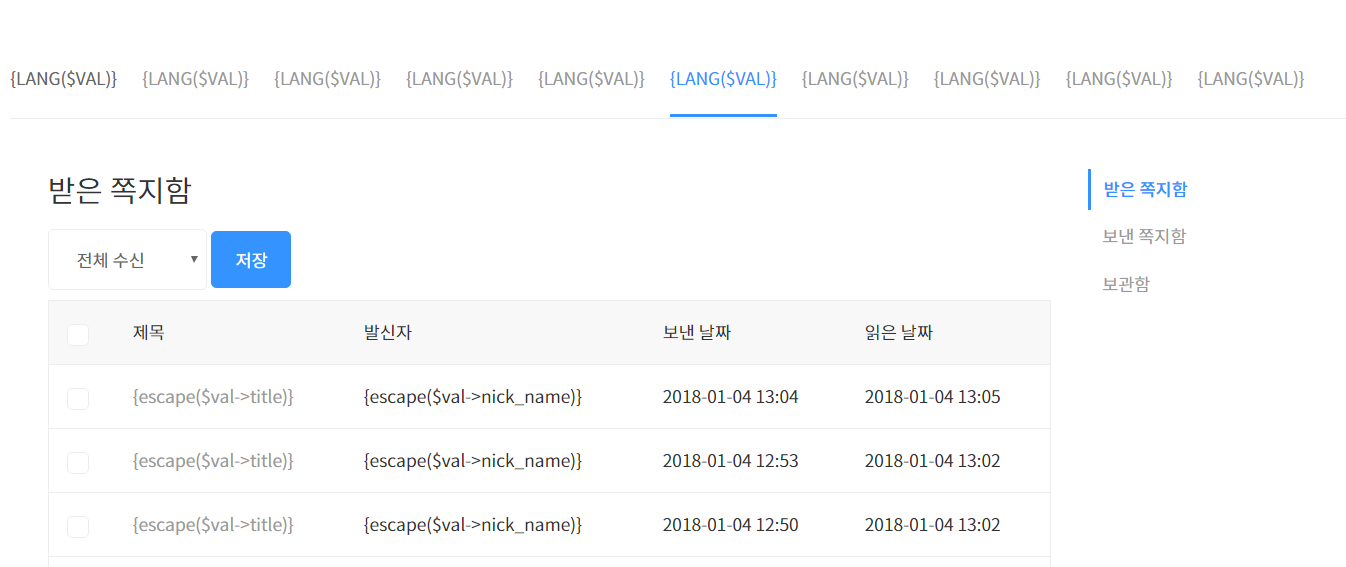Select the second tab in top navigation
Screen dimensions: 1346x567
pos(195,79)
